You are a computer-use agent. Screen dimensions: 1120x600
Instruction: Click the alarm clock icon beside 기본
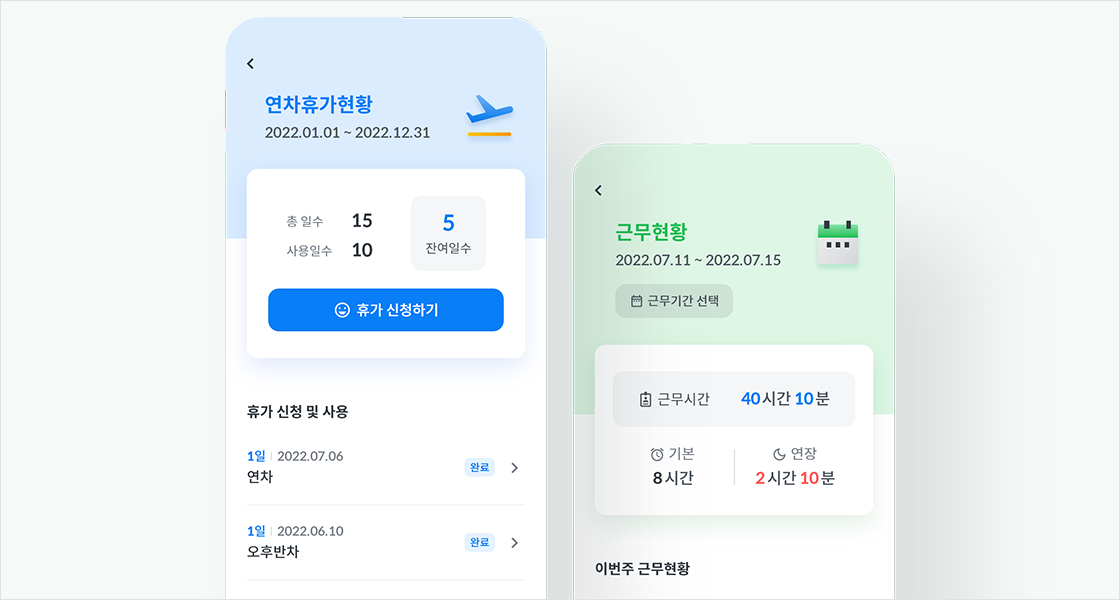(657, 454)
